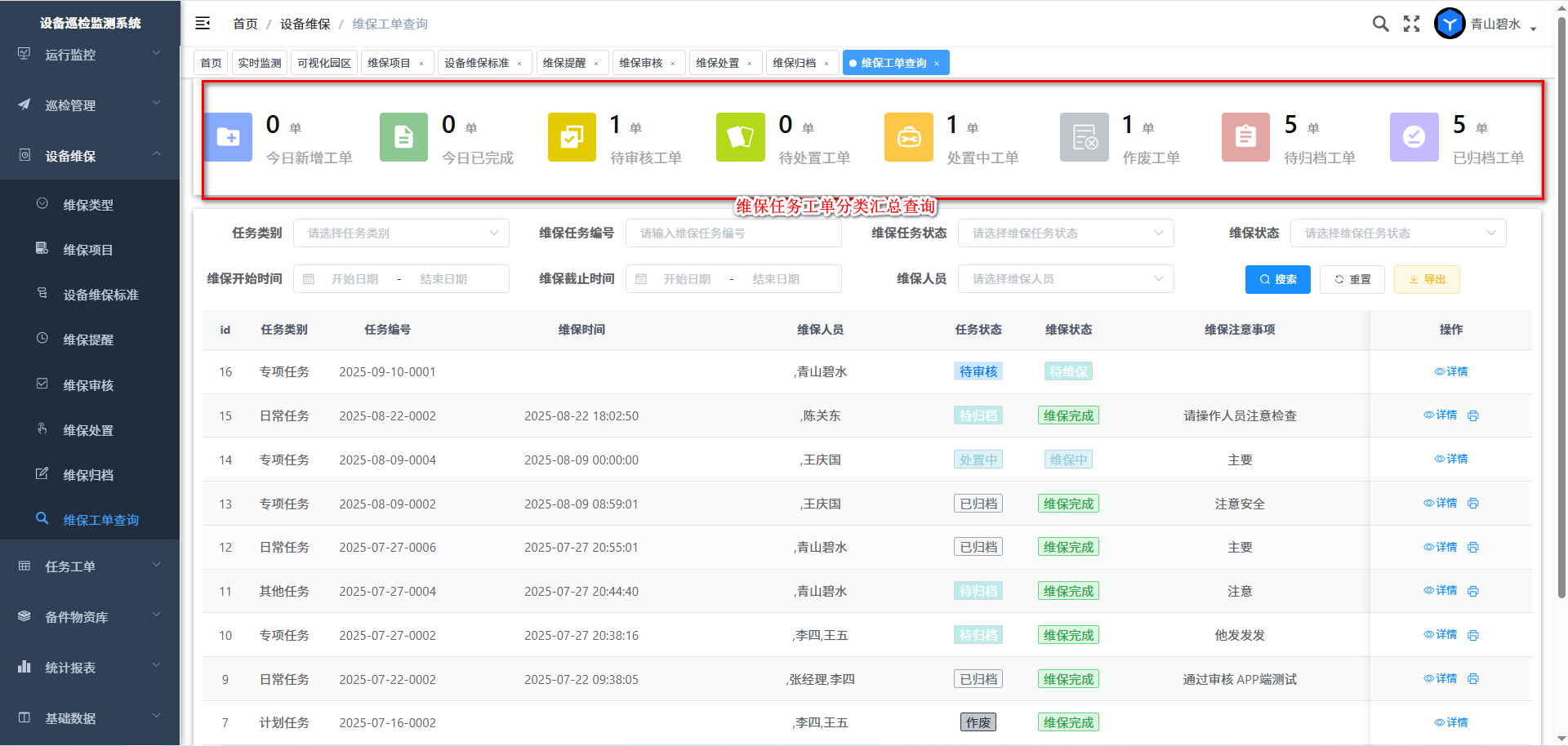1568x746 pixels.
Task: Expand the 任务工单 sidebar menu
Action: pyautogui.click(x=90, y=566)
